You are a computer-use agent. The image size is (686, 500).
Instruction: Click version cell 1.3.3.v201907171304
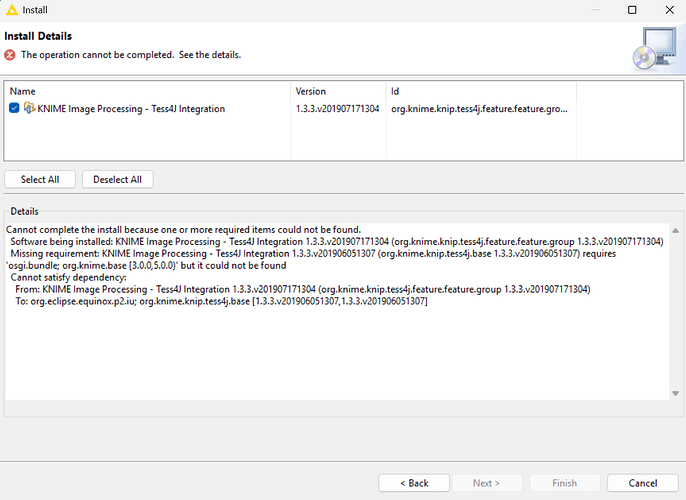pos(337,109)
